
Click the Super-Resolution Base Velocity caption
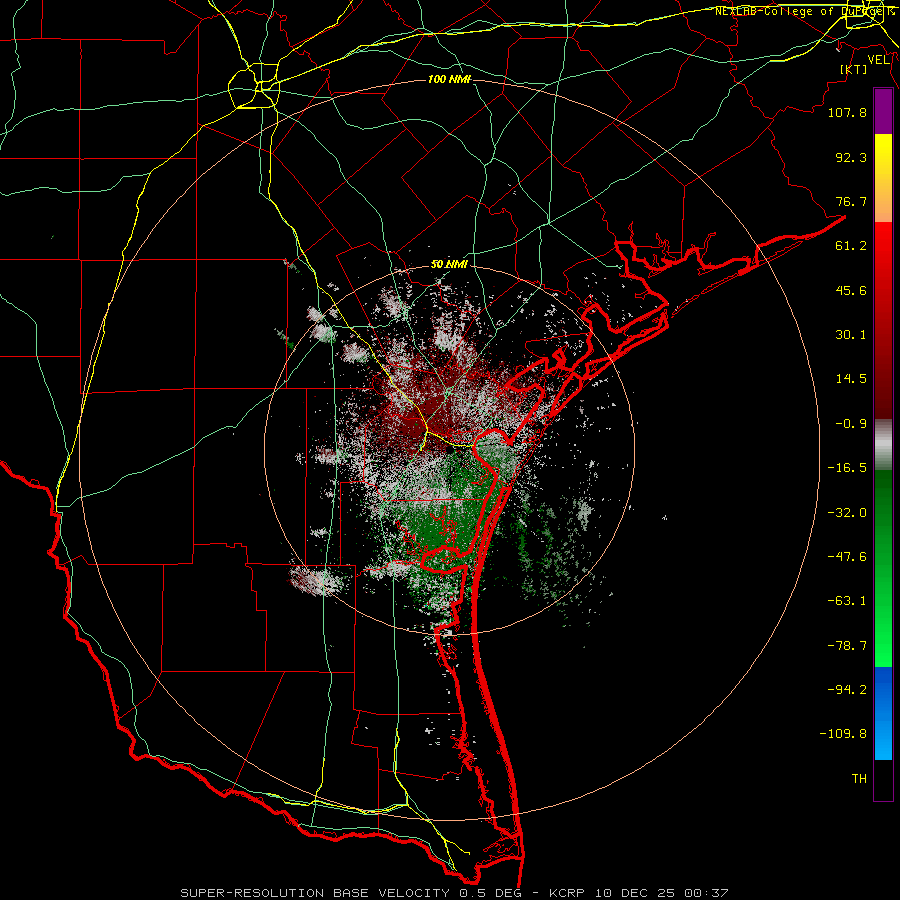click(455, 893)
